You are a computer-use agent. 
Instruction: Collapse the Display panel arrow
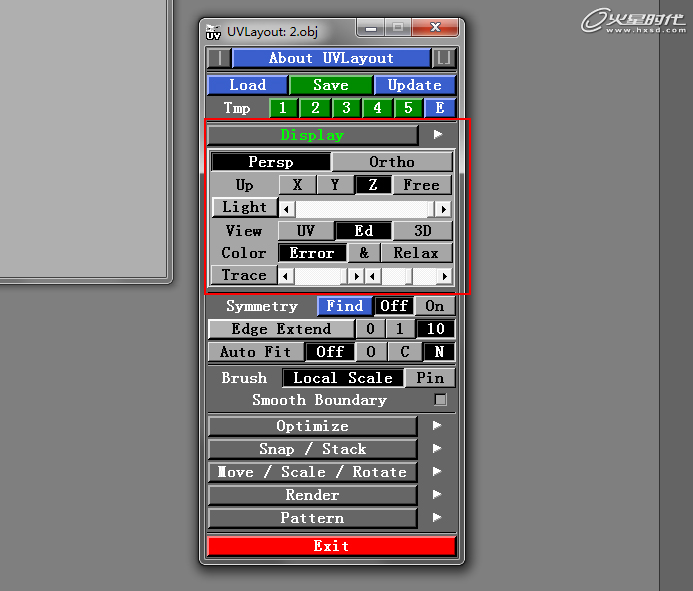tap(437, 135)
